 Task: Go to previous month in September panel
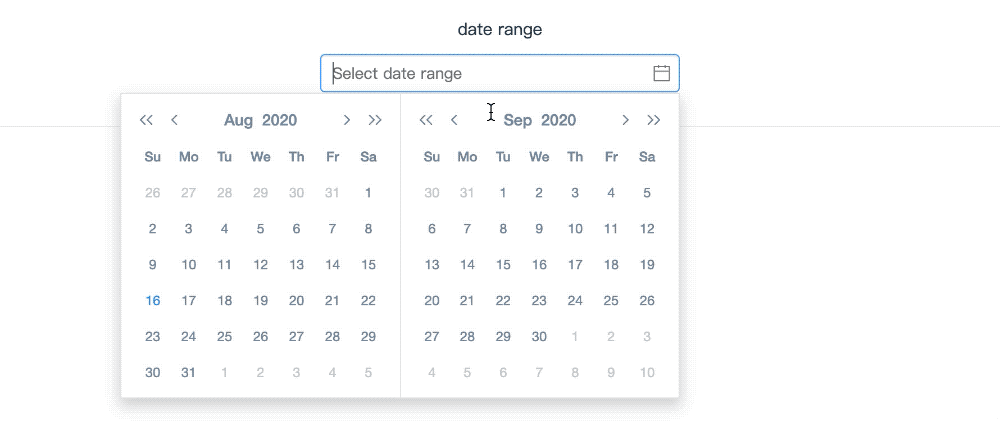pos(454,120)
